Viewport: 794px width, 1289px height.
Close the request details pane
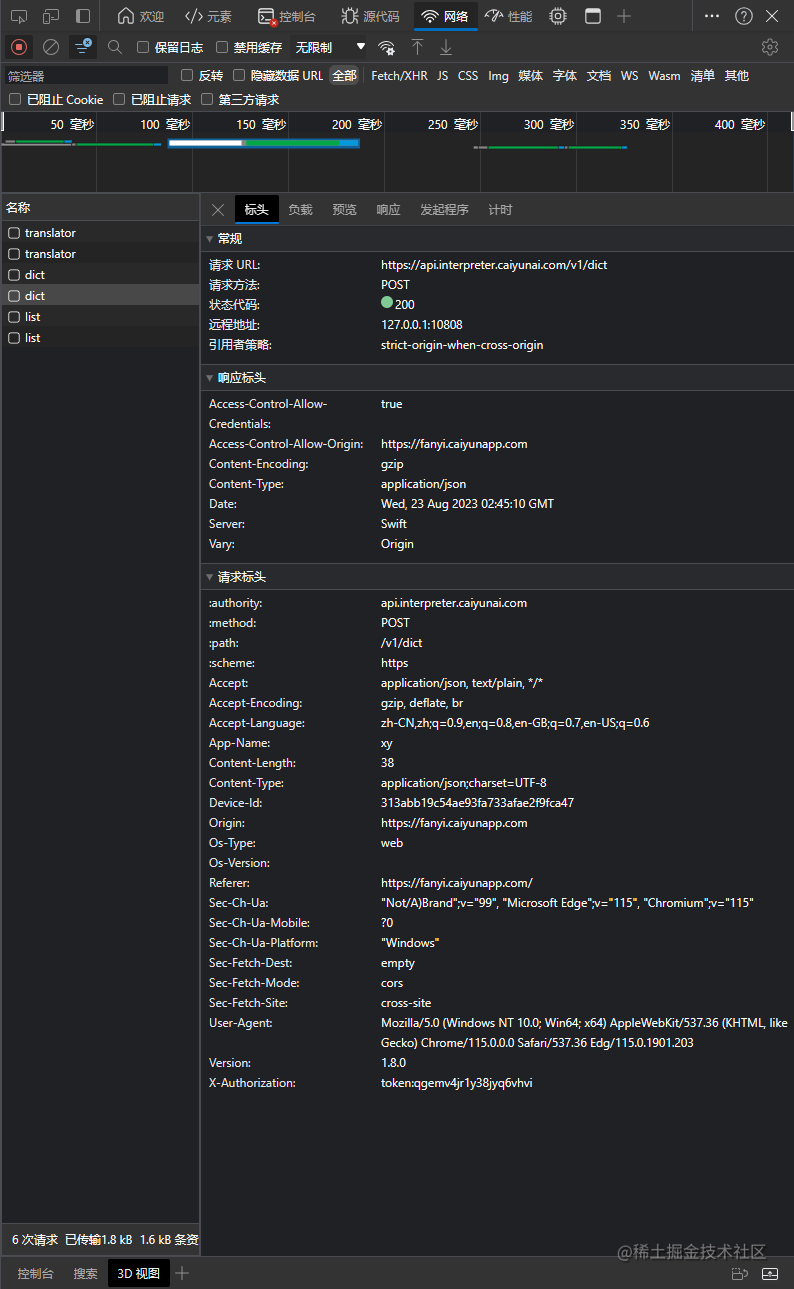click(x=218, y=209)
